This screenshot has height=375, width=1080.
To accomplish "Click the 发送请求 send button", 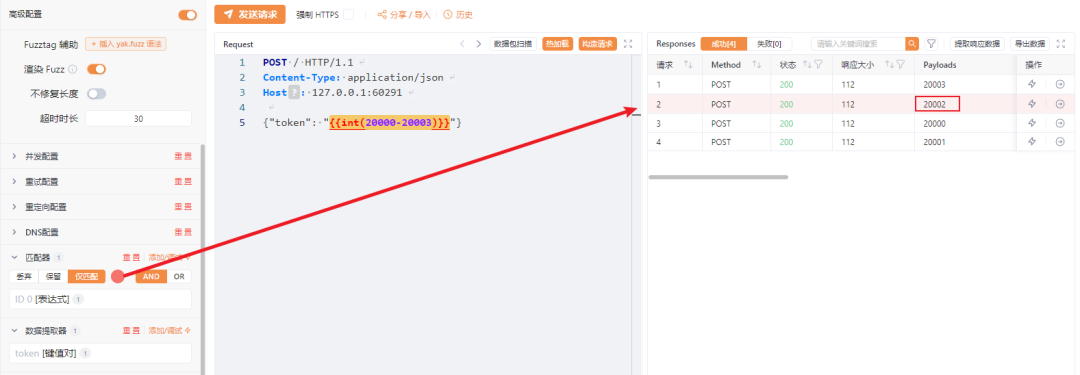I will [x=250, y=14].
